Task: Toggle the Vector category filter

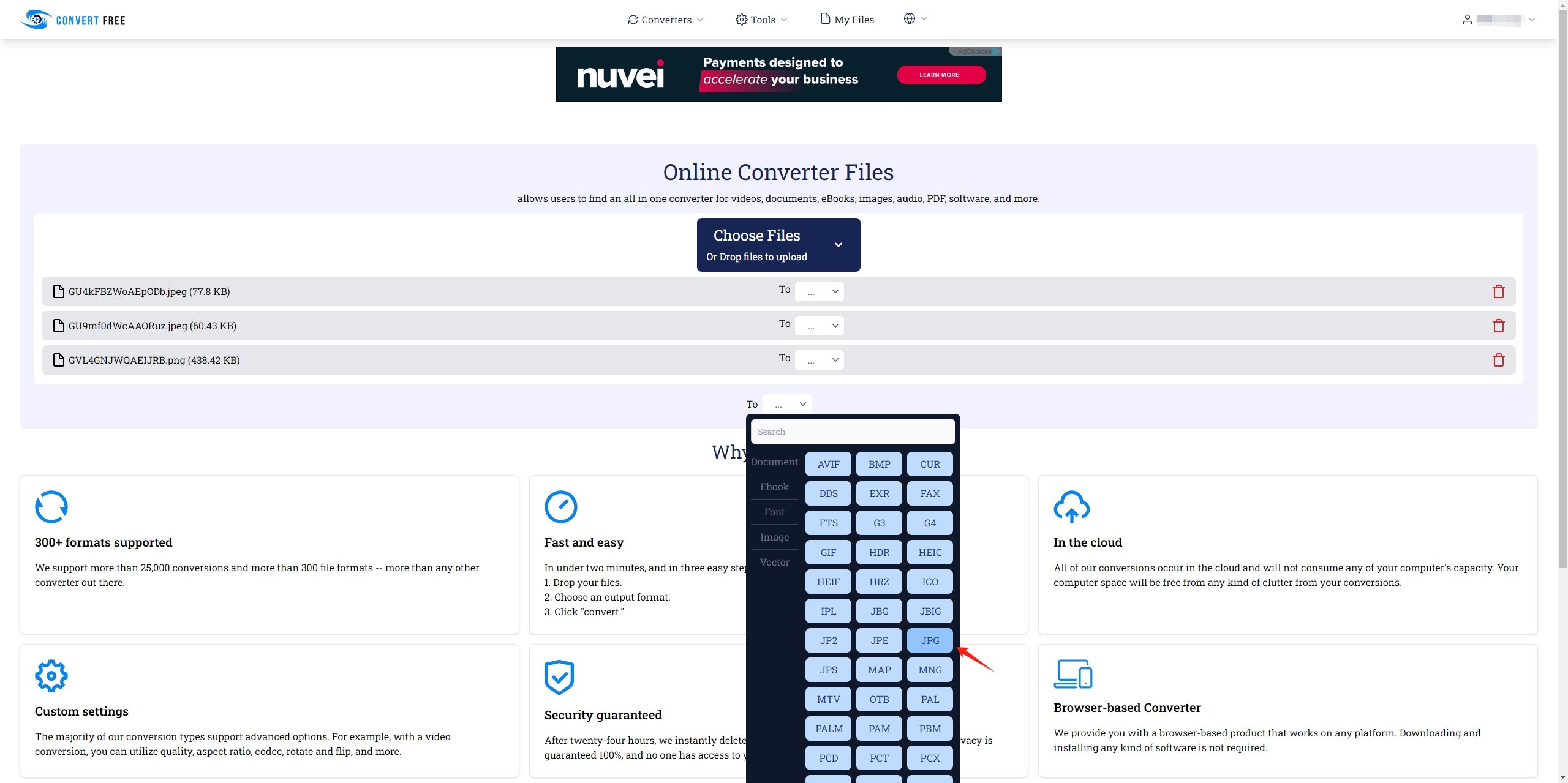Action: [x=775, y=562]
